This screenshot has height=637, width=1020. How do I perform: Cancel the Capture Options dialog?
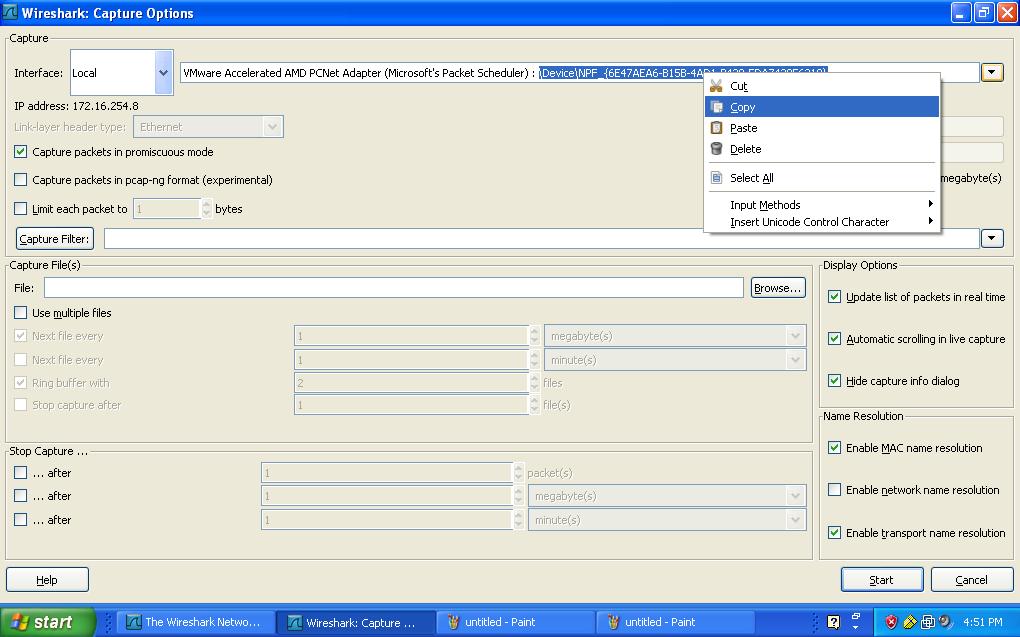coord(971,580)
